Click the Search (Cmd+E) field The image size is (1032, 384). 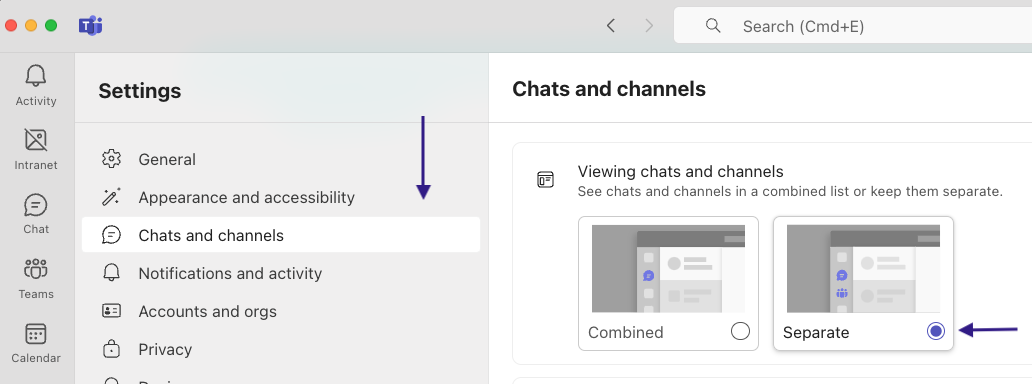click(x=853, y=26)
